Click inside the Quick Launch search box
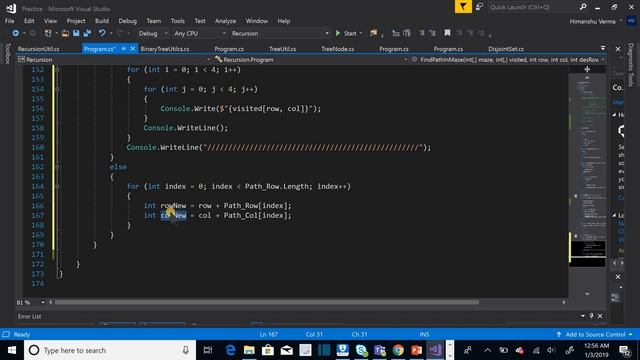Image resolution: width=640 pixels, height=360 pixels. 533,7
